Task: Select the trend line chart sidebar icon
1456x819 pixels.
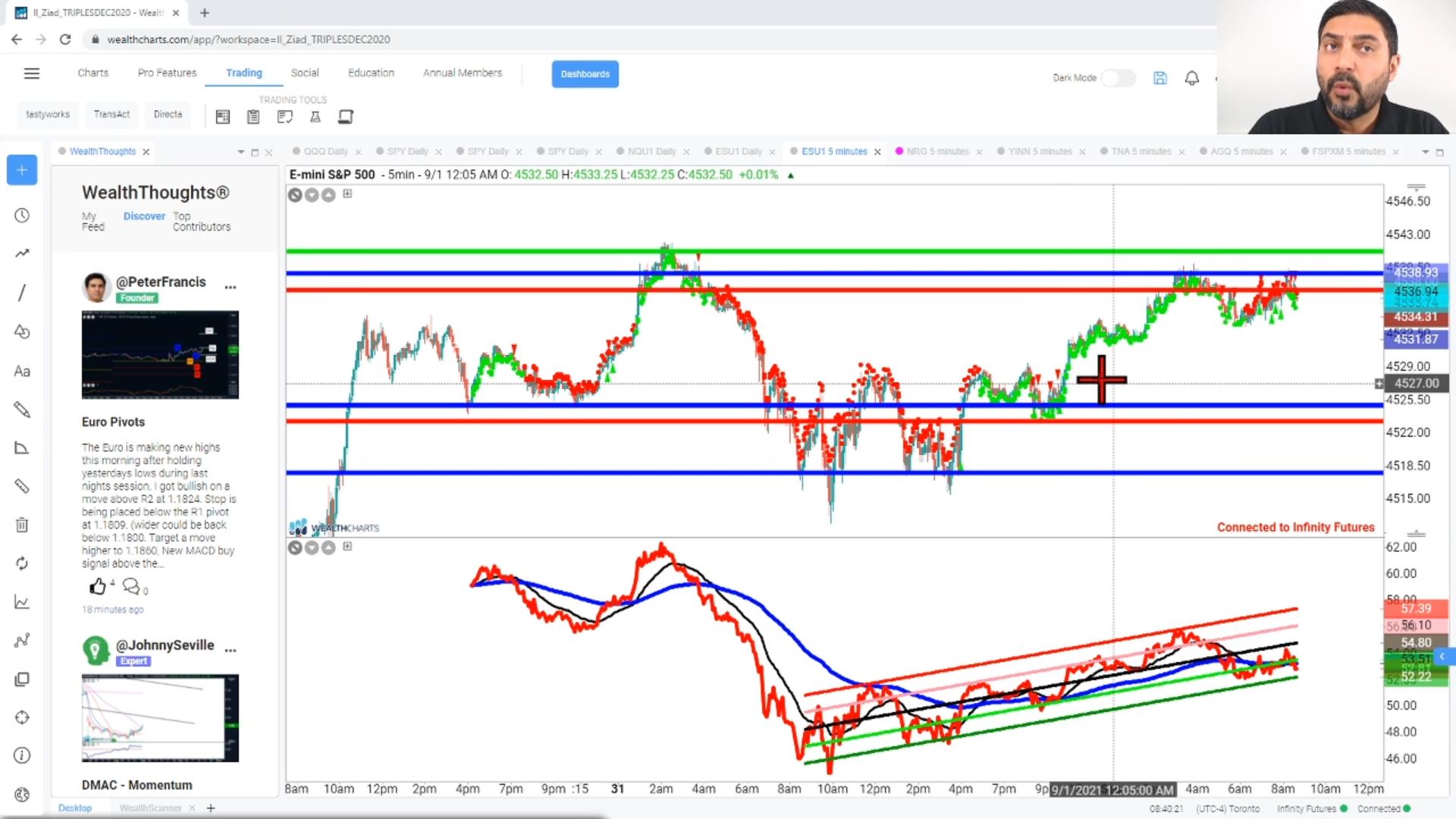Action: (x=22, y=253)
